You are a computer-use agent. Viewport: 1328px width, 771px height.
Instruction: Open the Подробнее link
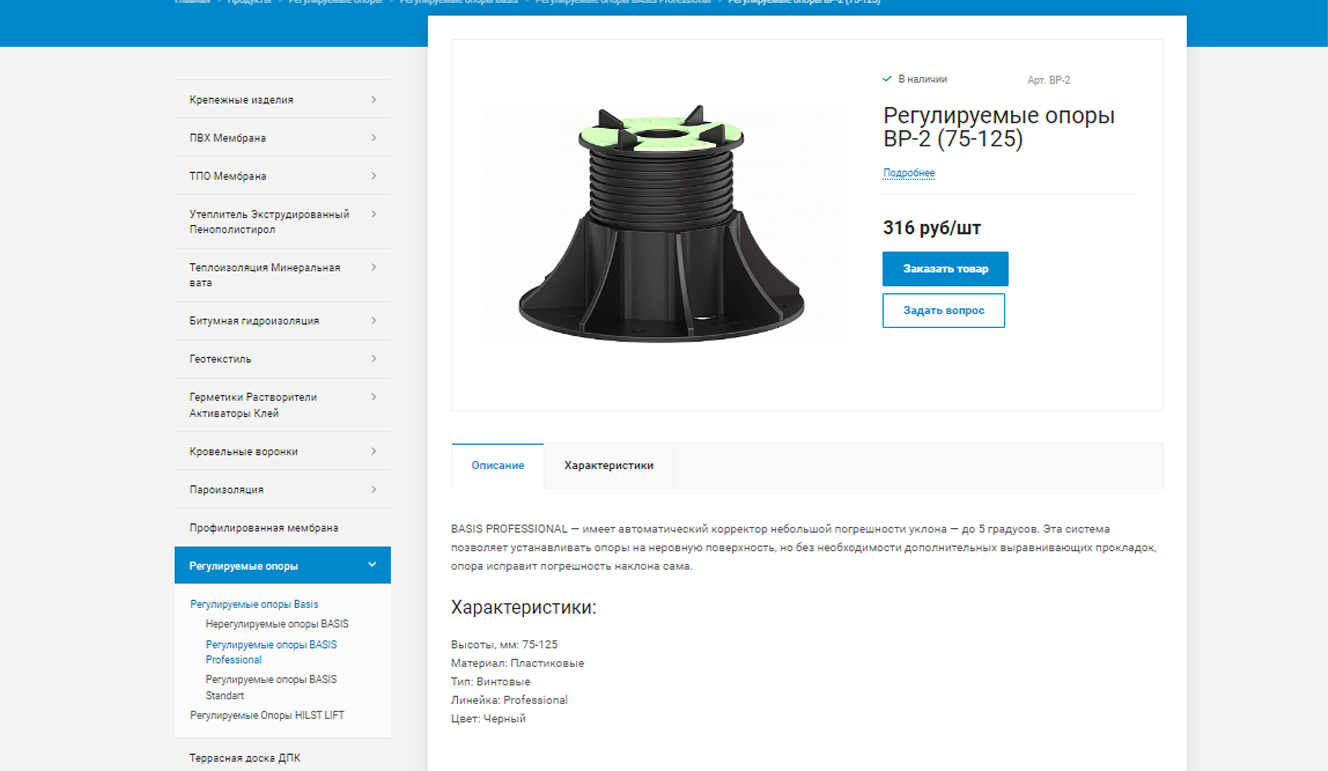909,173
